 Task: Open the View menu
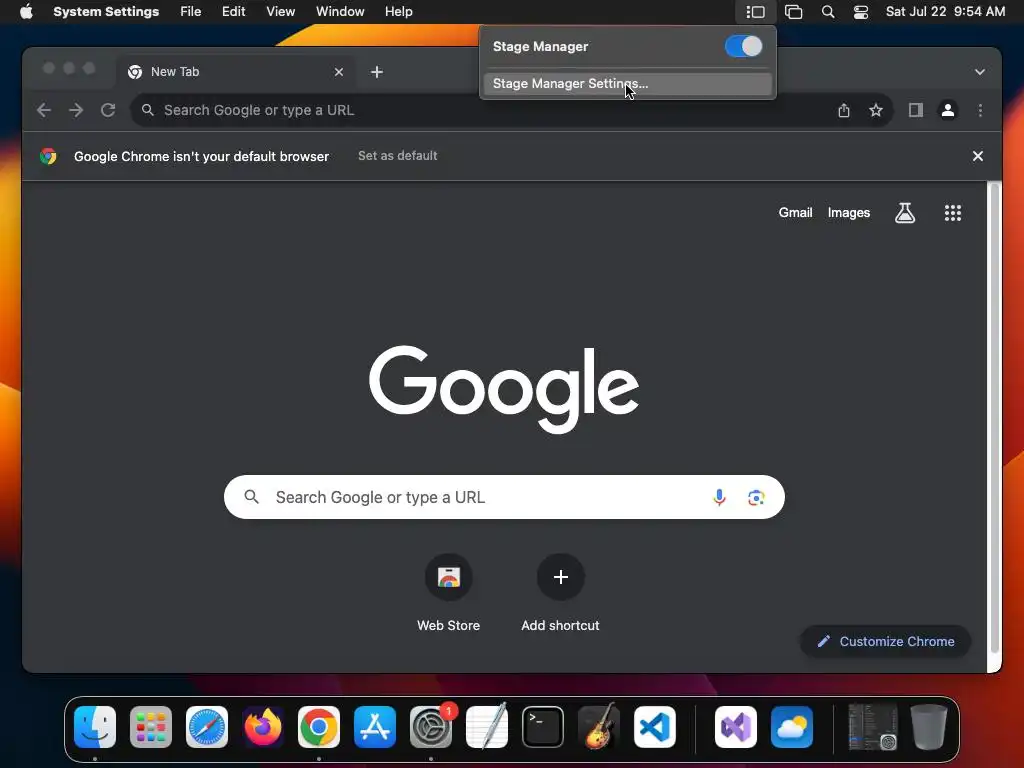(281, 12)
